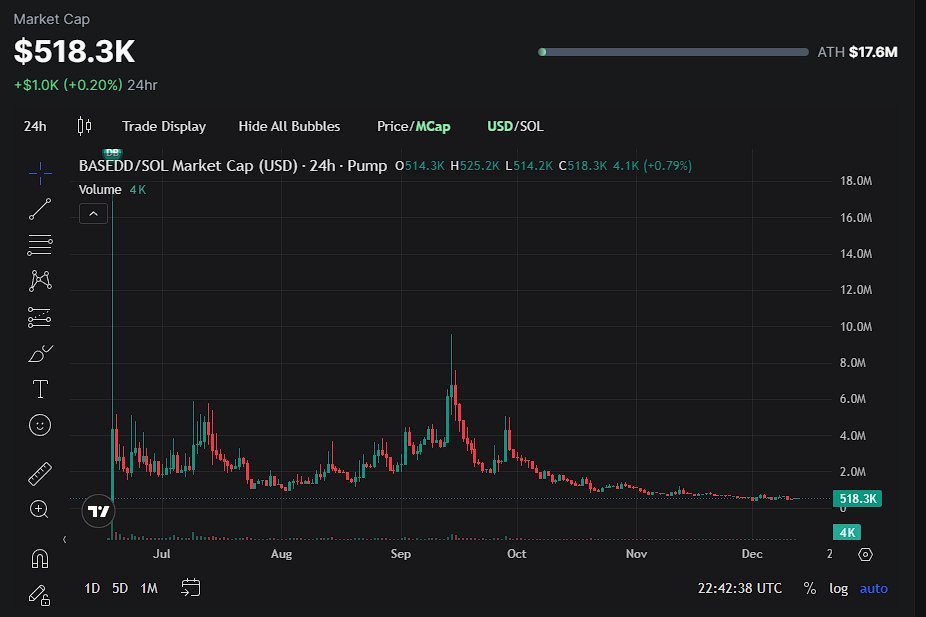Click the +$1.0K (+0.20%) change text
Viewport: 926px width, 617px height.
(68, 85)
